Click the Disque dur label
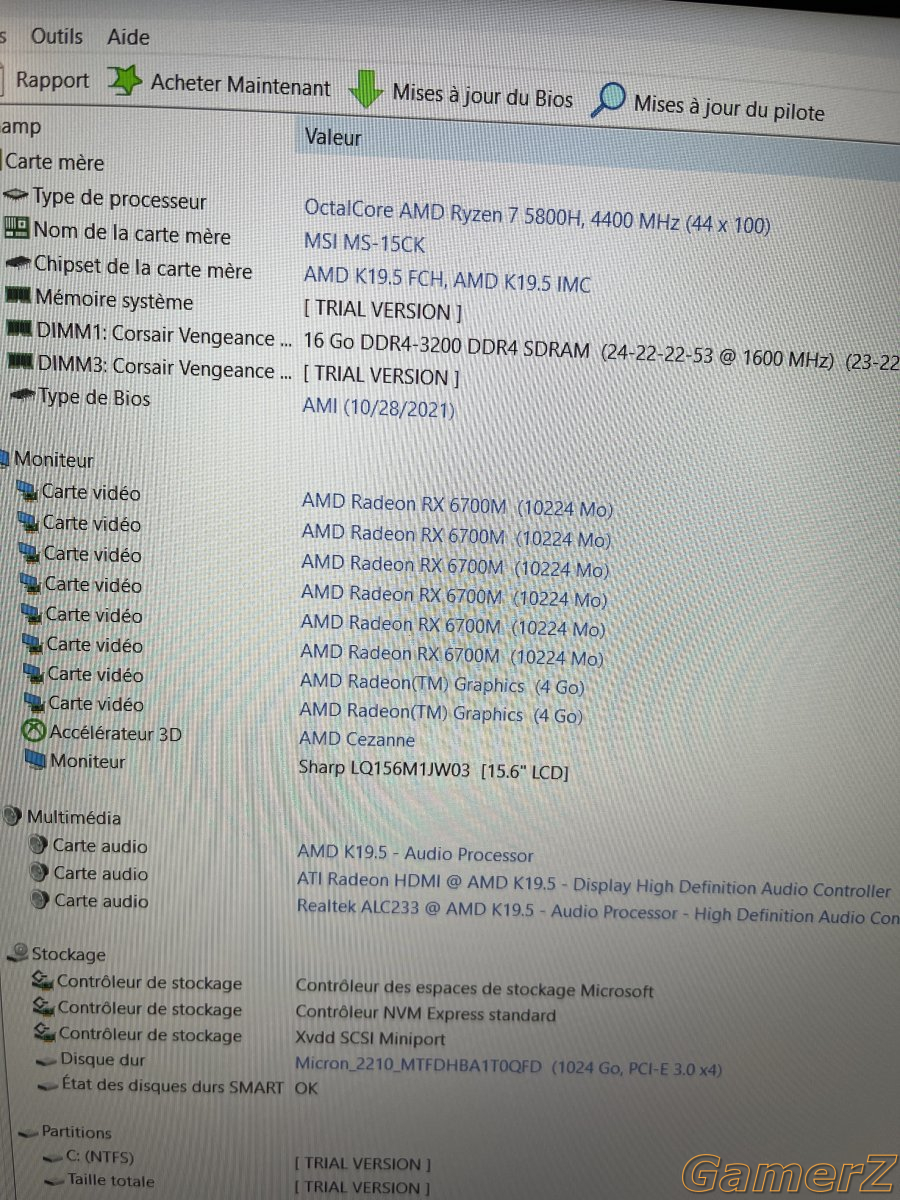Image resolution: width=900 pixels, height=1200 pixels. 102,1059
